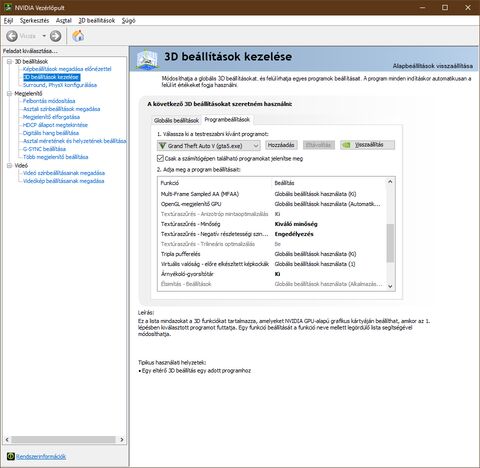The width and height of the screenshot is (480, 468).
Task: Click the Visszaállítás button
Action: coord(367,145)
